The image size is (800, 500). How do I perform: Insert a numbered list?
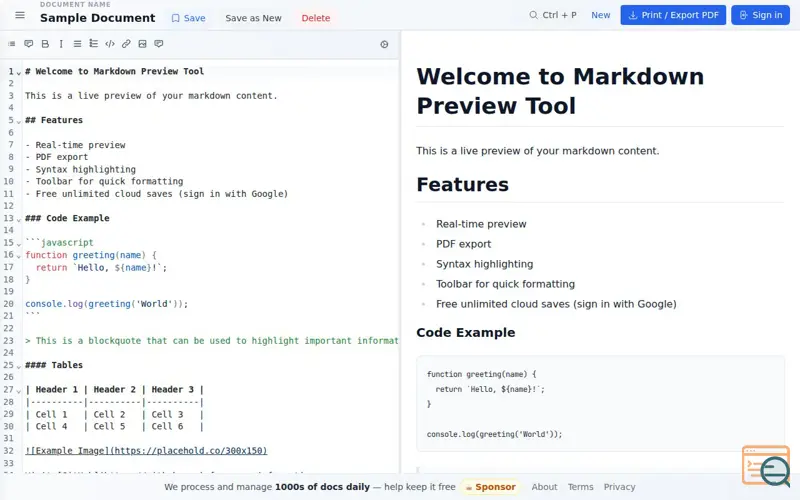tap(93, 44)
